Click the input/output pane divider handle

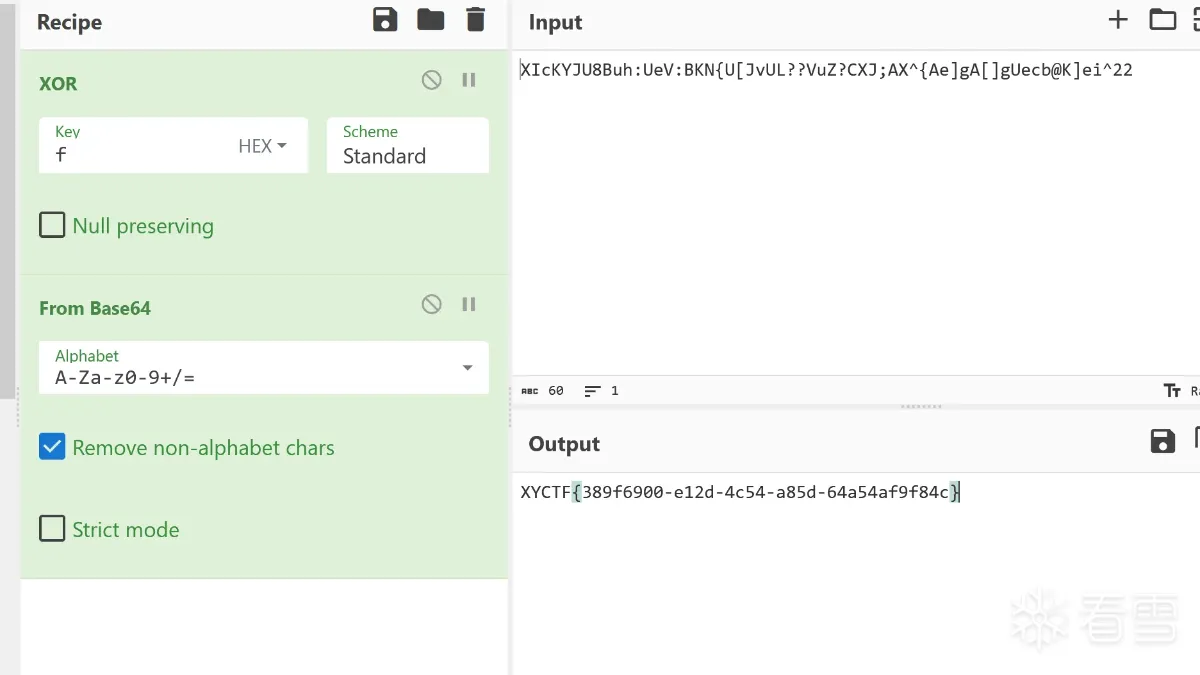(921, 407)
